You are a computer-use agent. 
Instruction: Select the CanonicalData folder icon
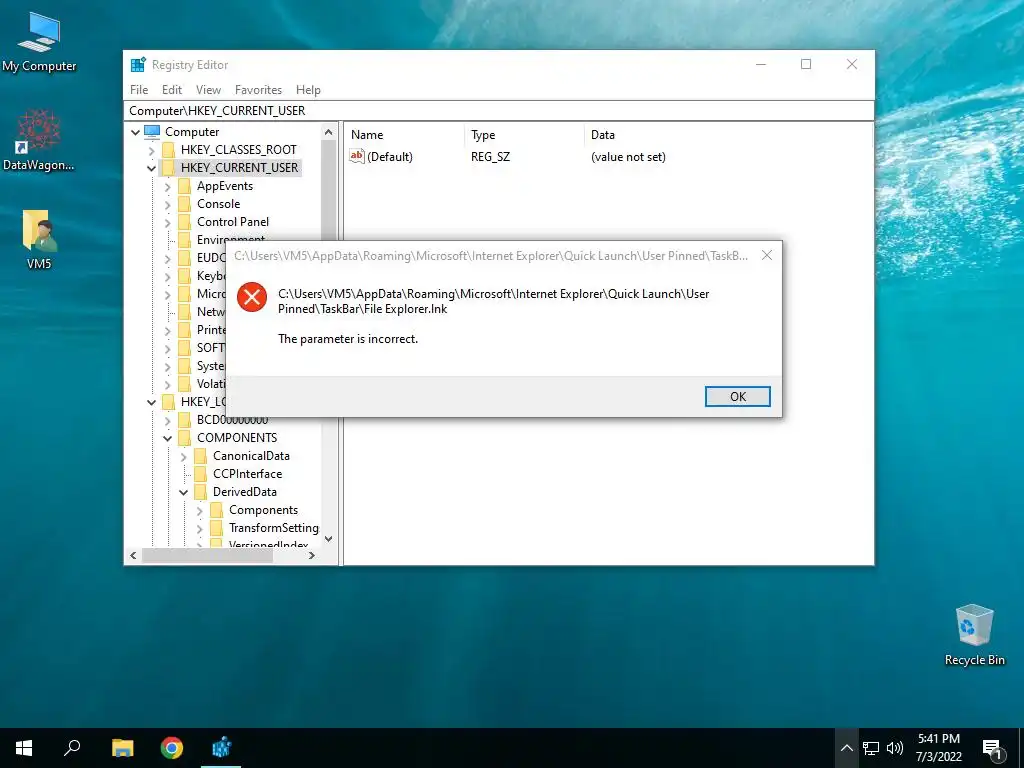tap(200, 456)
